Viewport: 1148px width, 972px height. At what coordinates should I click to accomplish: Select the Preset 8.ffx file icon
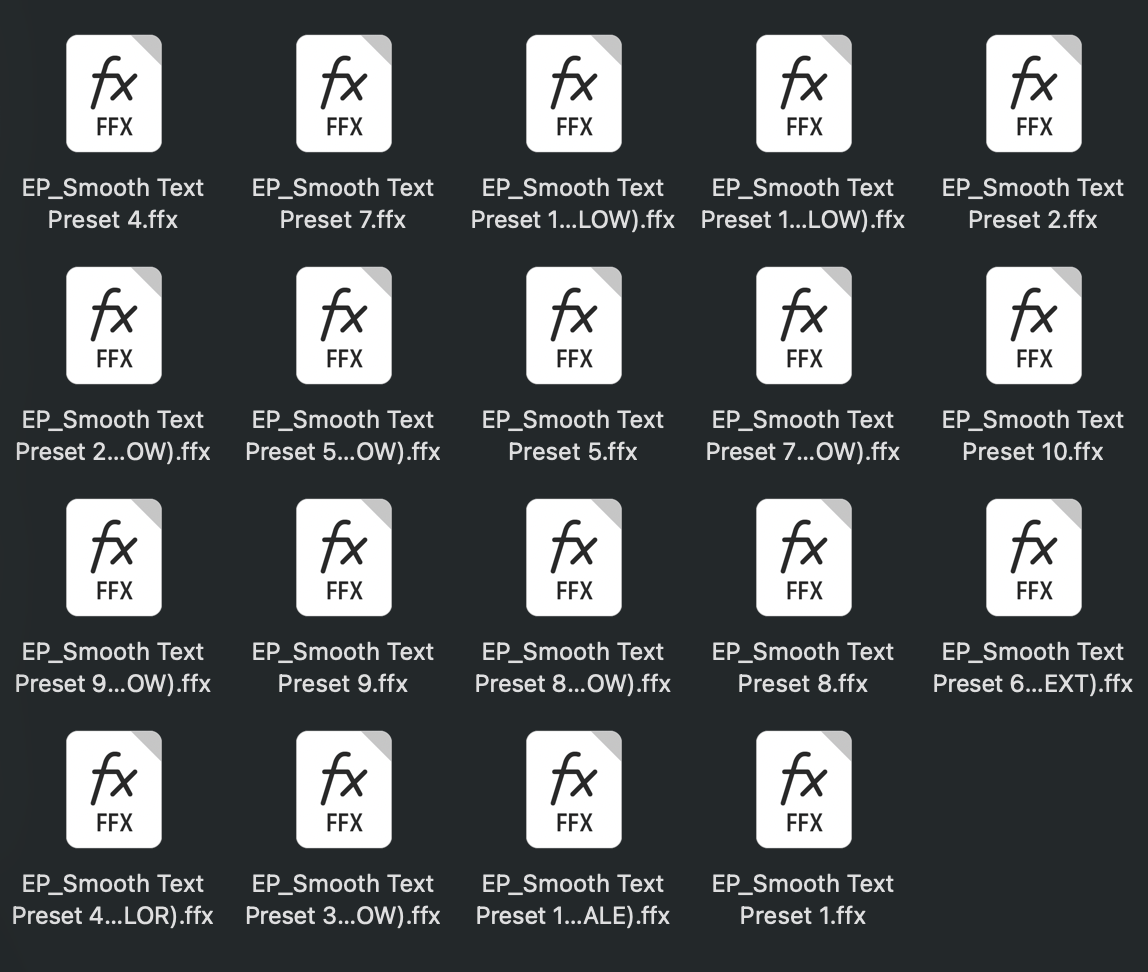pyautogui.click(x=804, y=558)
